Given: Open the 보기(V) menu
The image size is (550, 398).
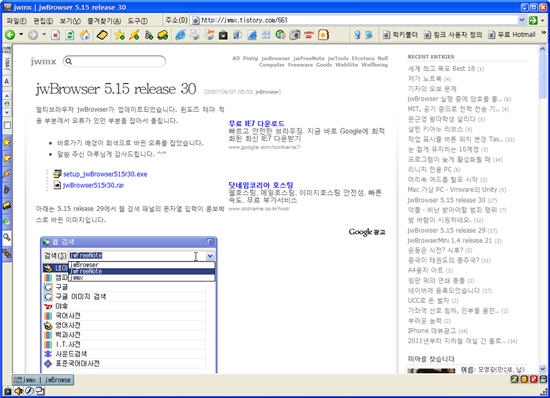Looking at the screenshot, I should tap(70, 21).
